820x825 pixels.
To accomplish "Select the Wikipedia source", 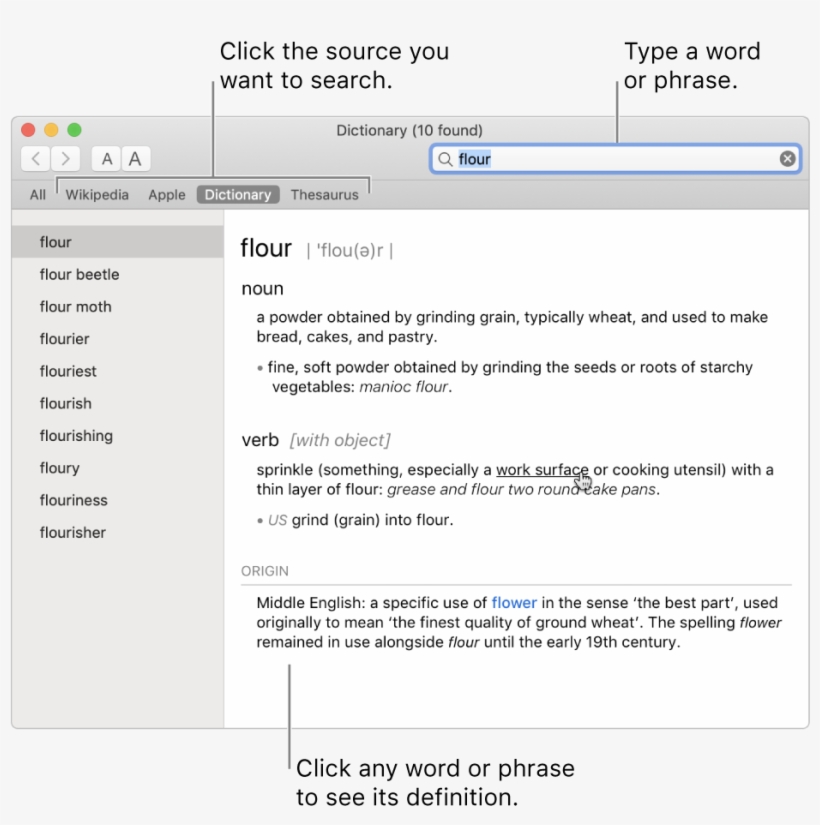I will coord(96,194).
